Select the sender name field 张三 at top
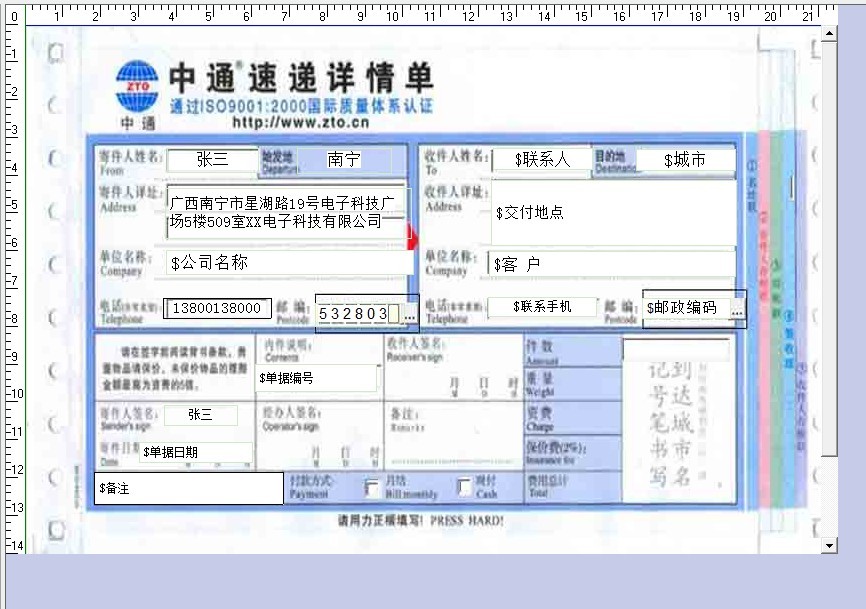 (x=212, y=159)
